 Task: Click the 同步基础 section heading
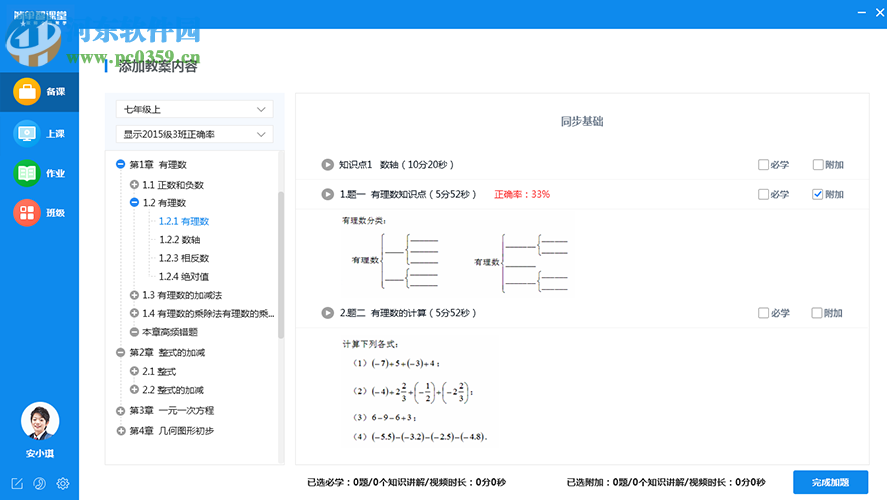click(x=582, y=121)
